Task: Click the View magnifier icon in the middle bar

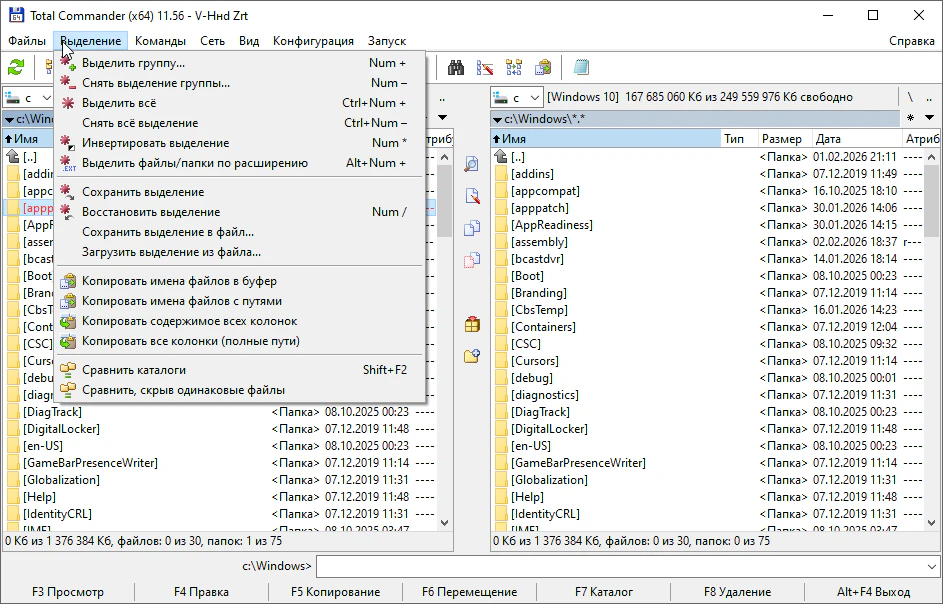Action: (x=472, y=164)
